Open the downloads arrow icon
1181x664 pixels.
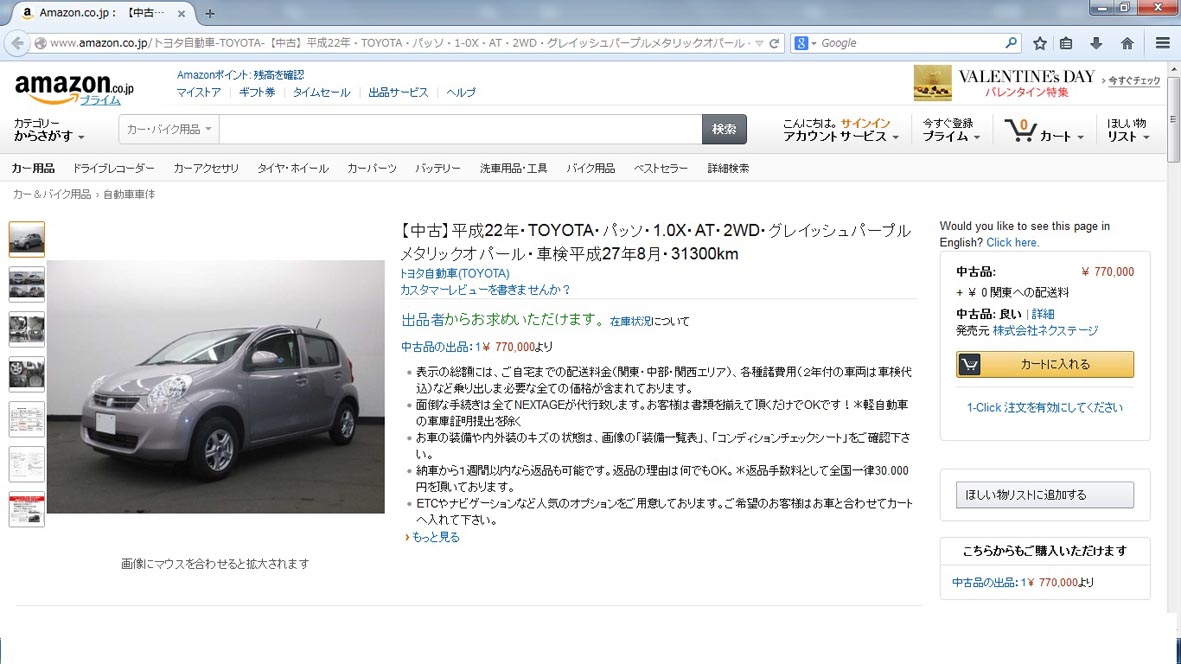coord(1096,43)
